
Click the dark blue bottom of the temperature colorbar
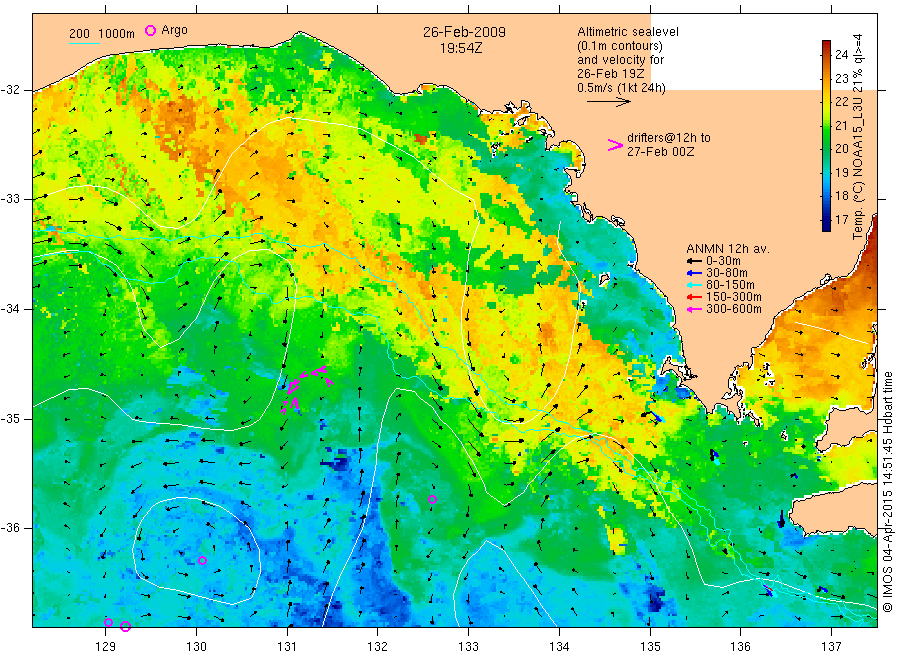tap(826, 226)
